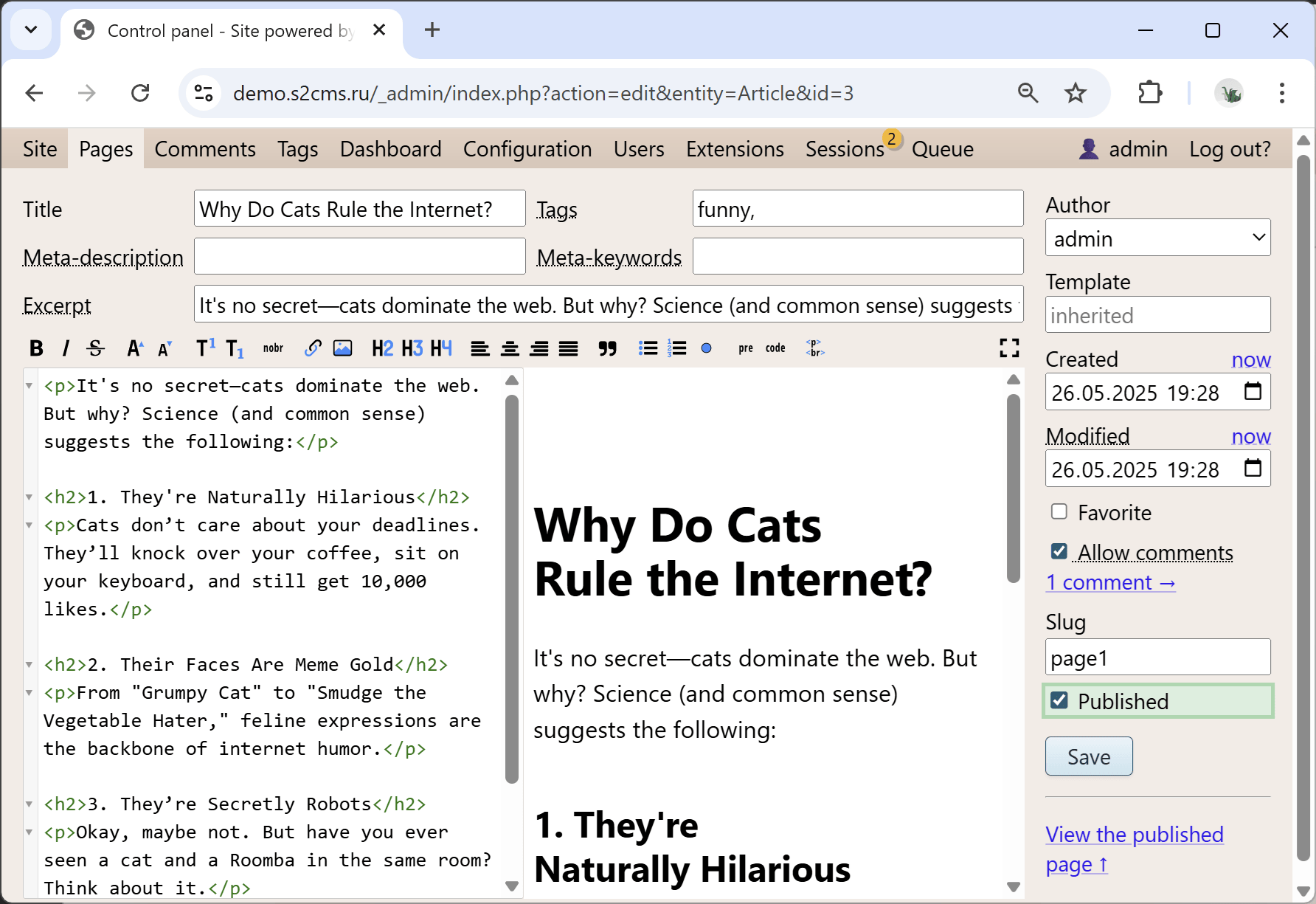Log out of the admin panel
1316x904 pixels.
tap(1230, 149)
